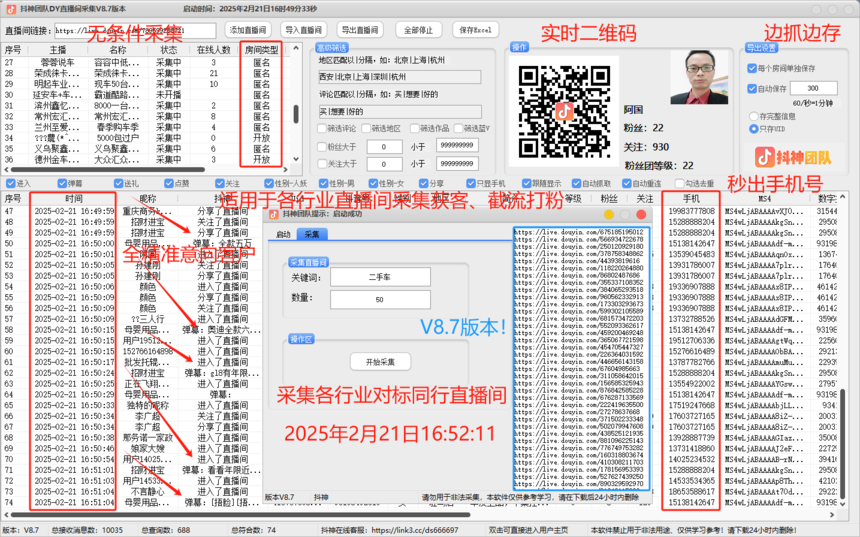Enable the 筛选地区 checkbox

point(366,128)
